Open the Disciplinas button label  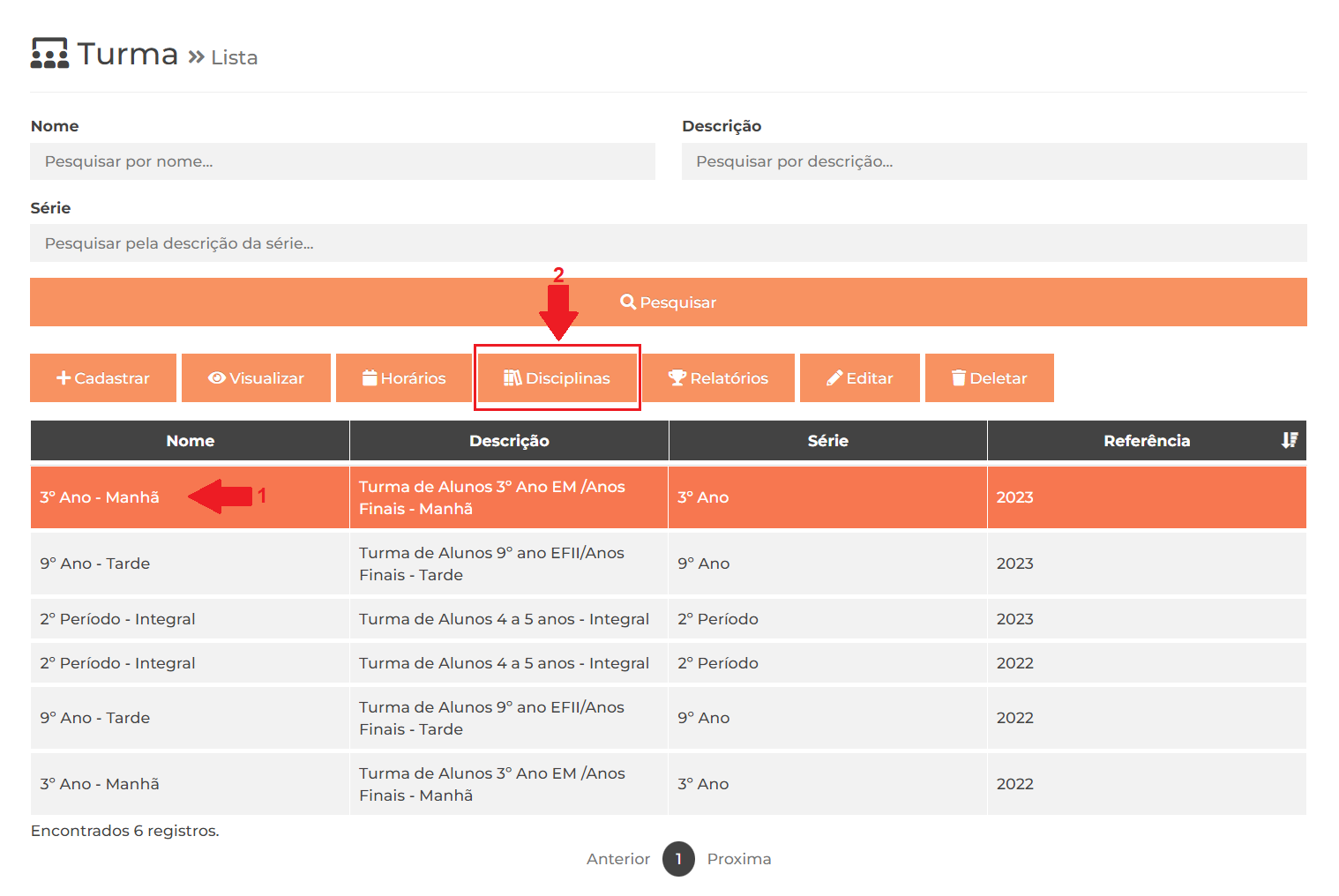[x=568, y=378]
